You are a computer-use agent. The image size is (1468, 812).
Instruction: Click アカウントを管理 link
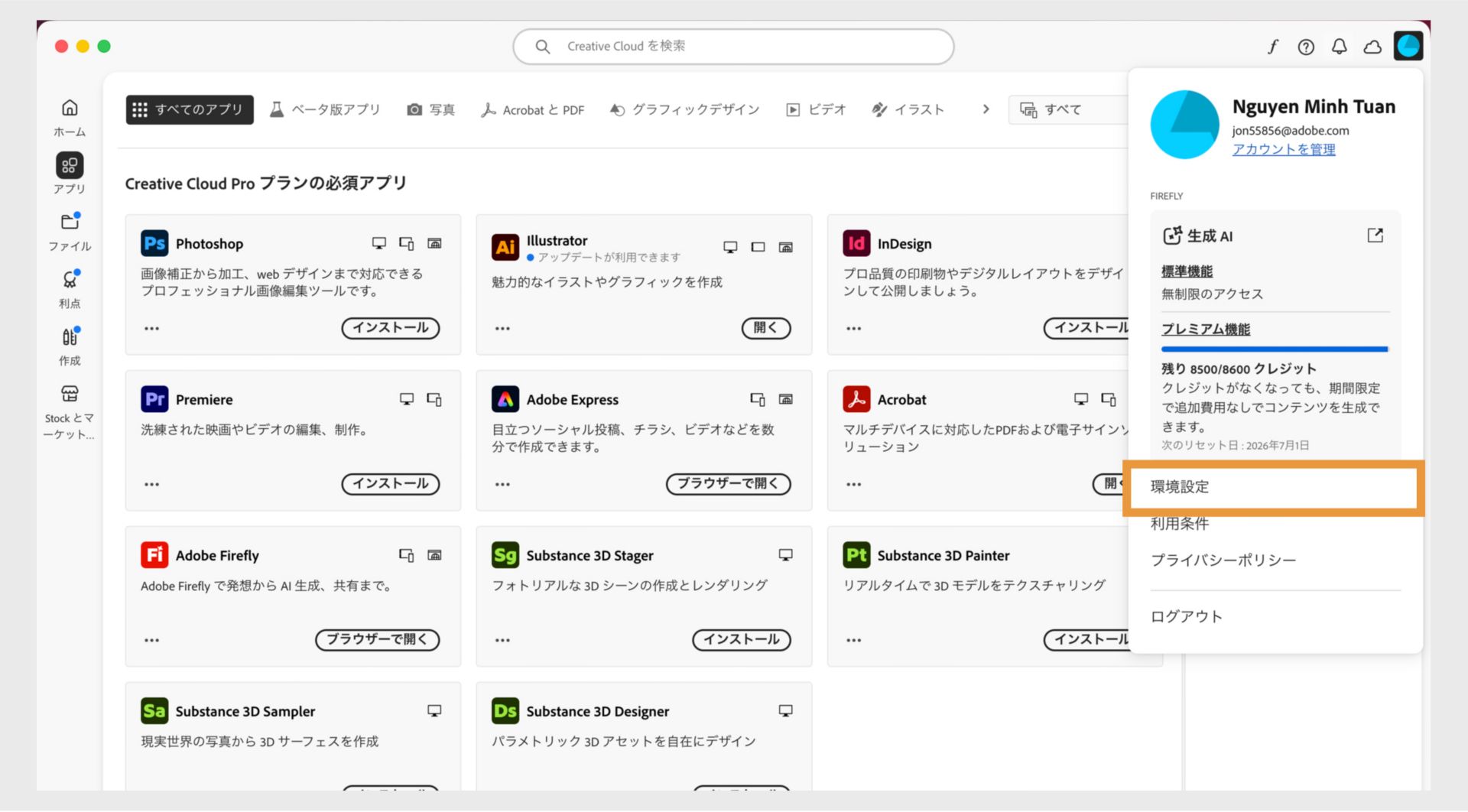click(x=1284, y=149)
